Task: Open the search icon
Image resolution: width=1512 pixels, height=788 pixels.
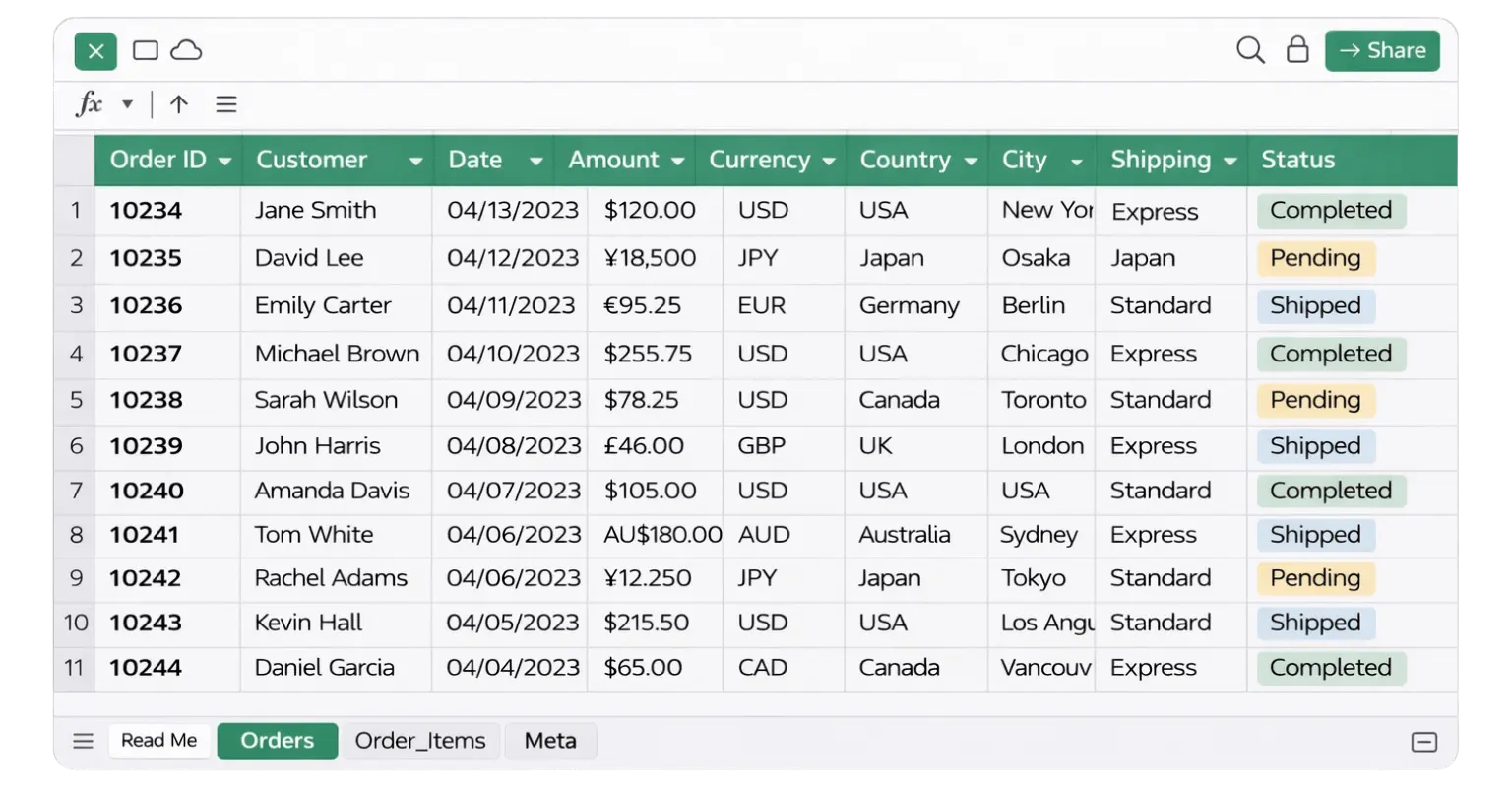Action: tap(1250, 50)
